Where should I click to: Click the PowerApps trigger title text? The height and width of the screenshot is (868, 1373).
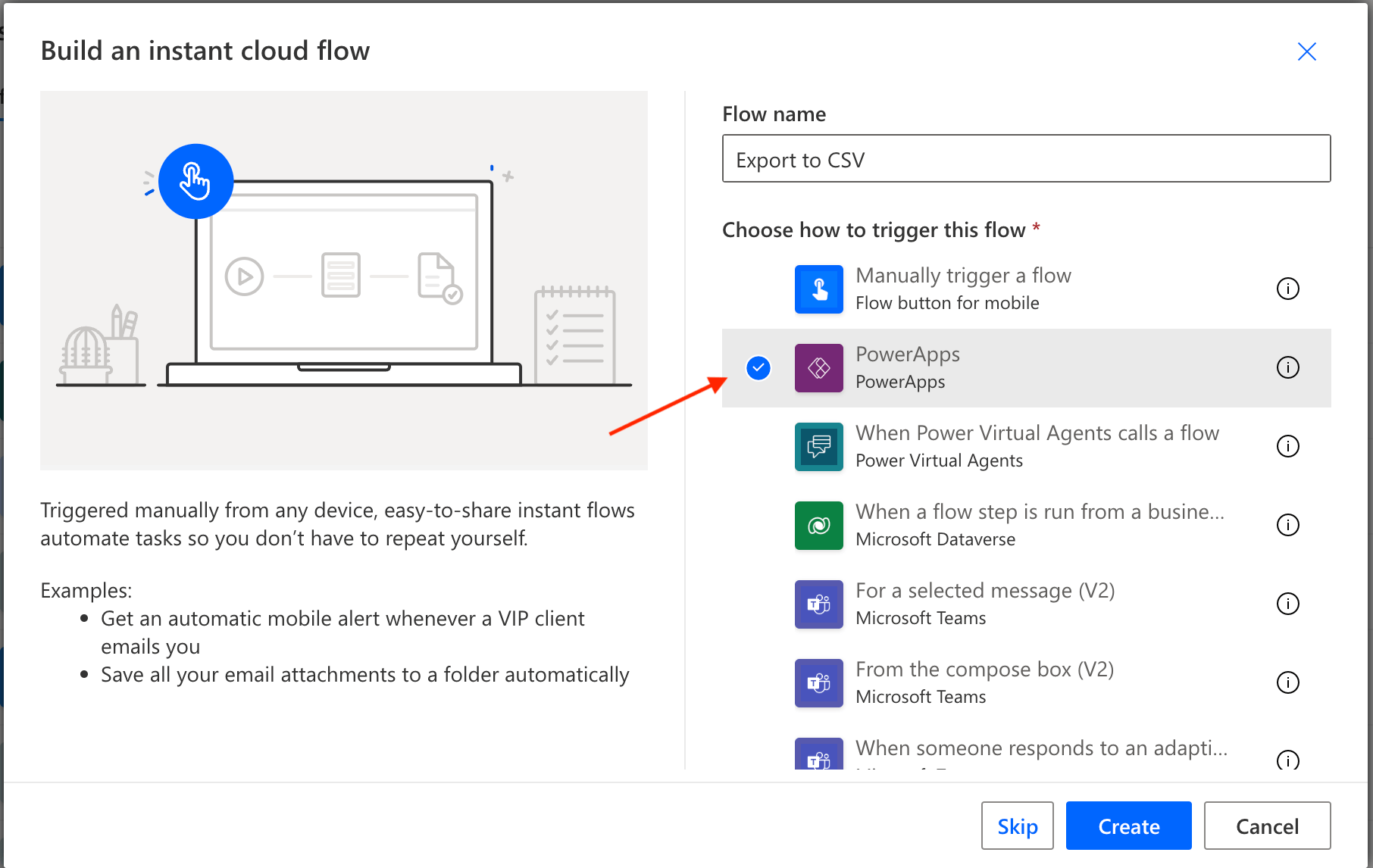(908, 354)
